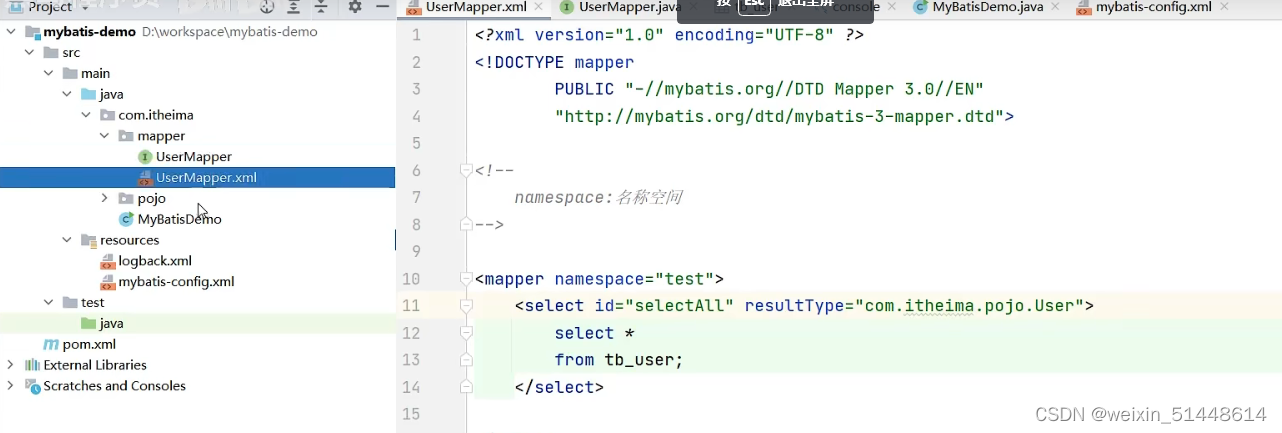
Task: Switch to the console tab
Action: [x=855, y=7]
